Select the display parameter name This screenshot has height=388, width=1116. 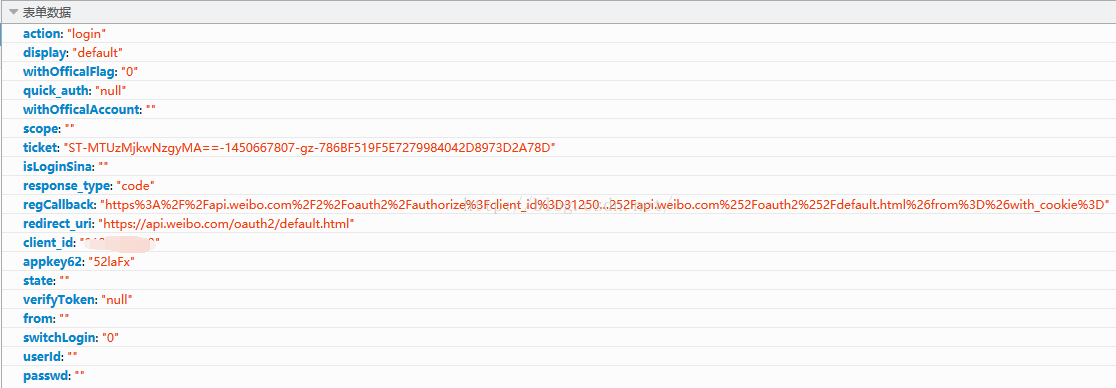point(44,52)
